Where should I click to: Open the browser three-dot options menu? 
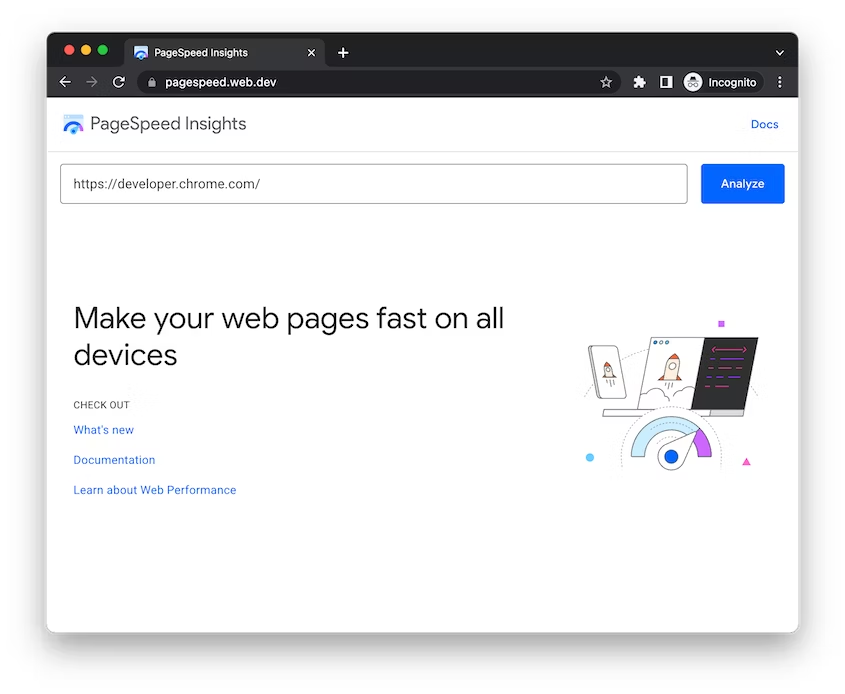(x=780, y=82)
